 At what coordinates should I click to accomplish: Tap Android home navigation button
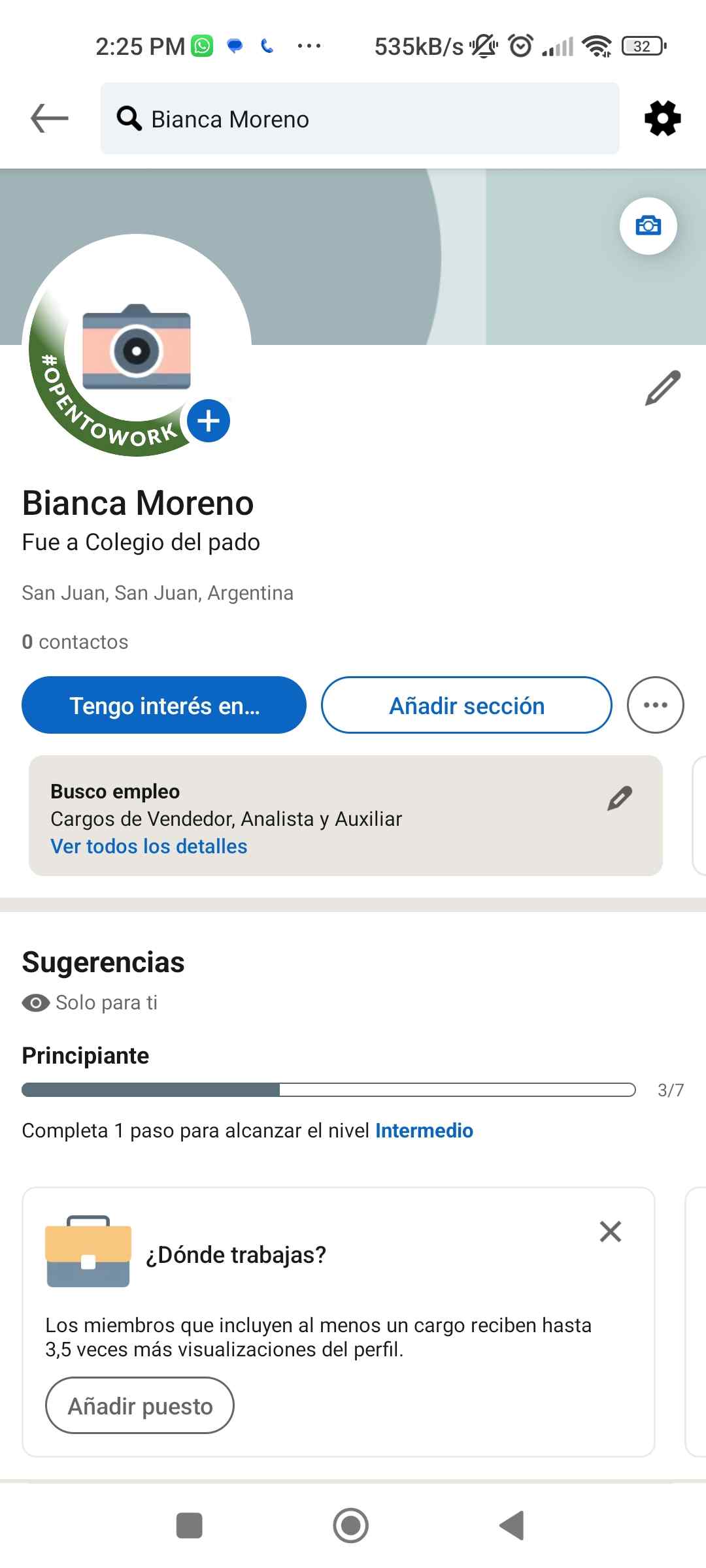351,1526
